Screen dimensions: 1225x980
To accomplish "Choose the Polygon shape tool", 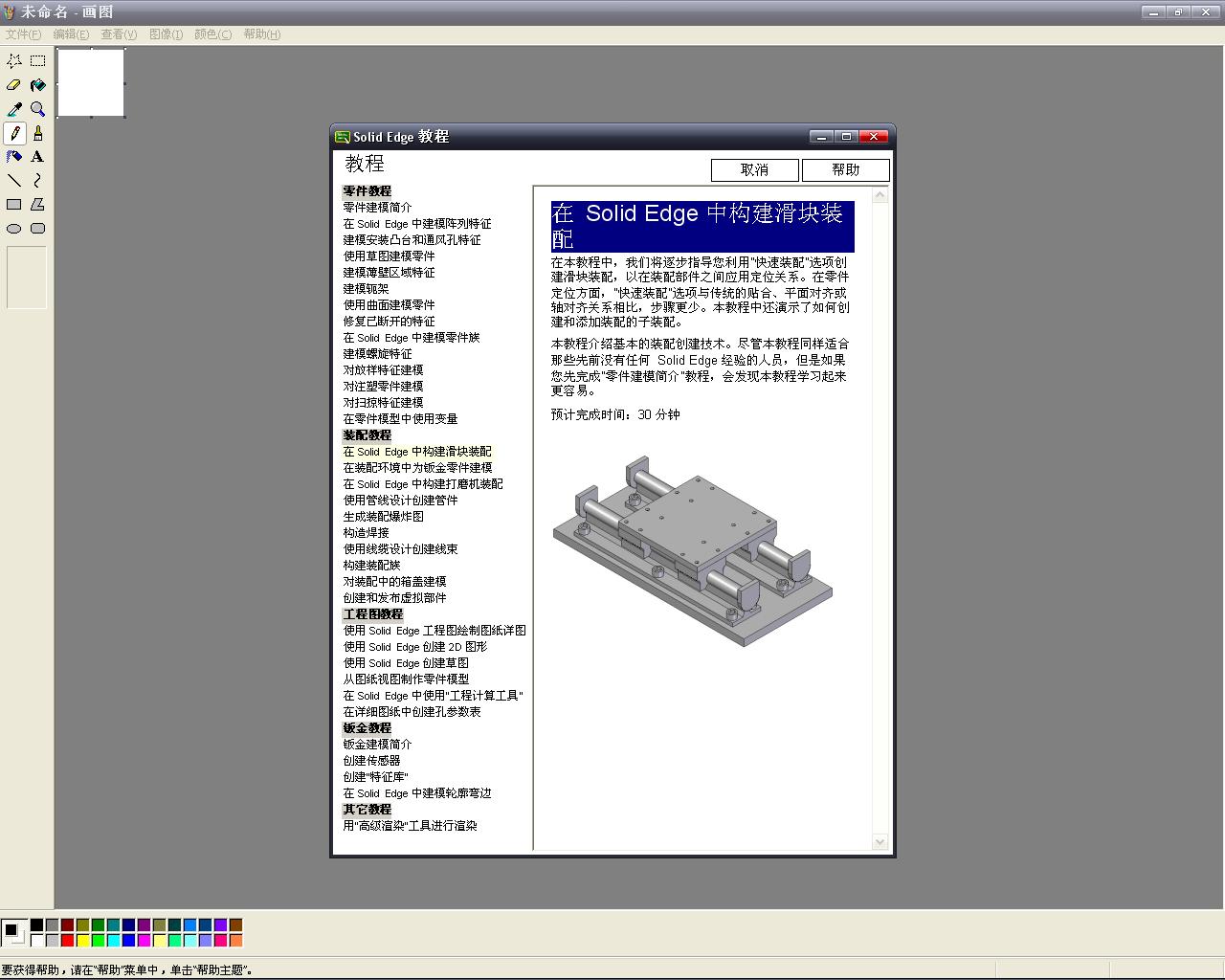I will coord(38,205).
